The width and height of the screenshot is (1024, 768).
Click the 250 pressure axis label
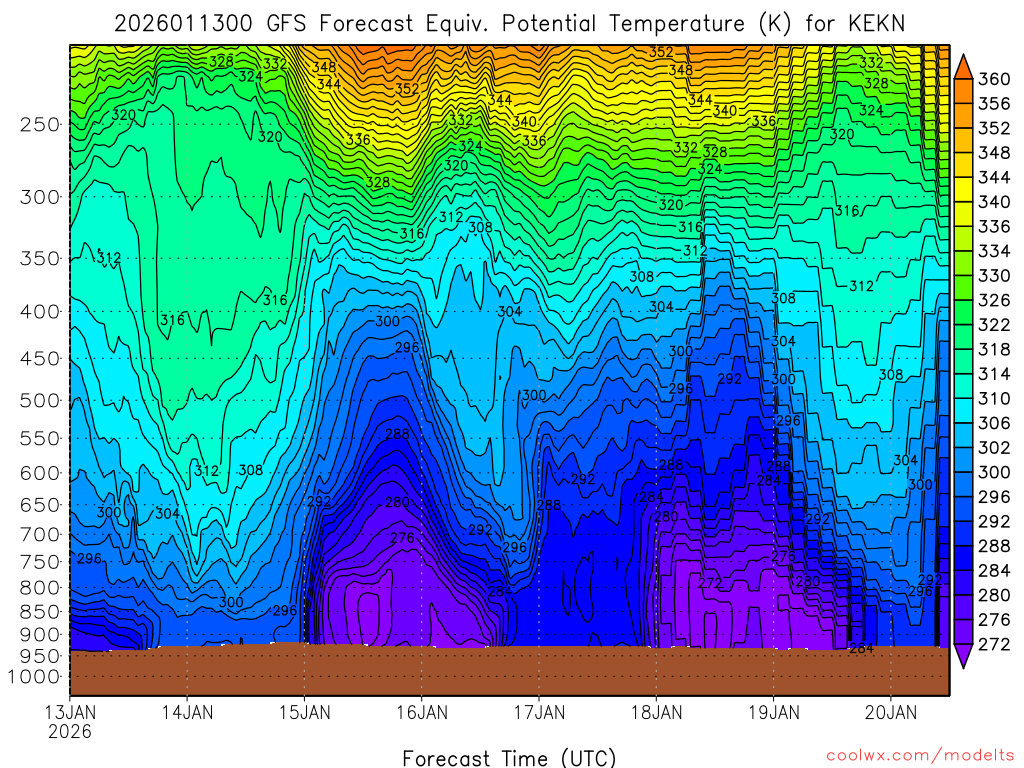pos(40,124)
